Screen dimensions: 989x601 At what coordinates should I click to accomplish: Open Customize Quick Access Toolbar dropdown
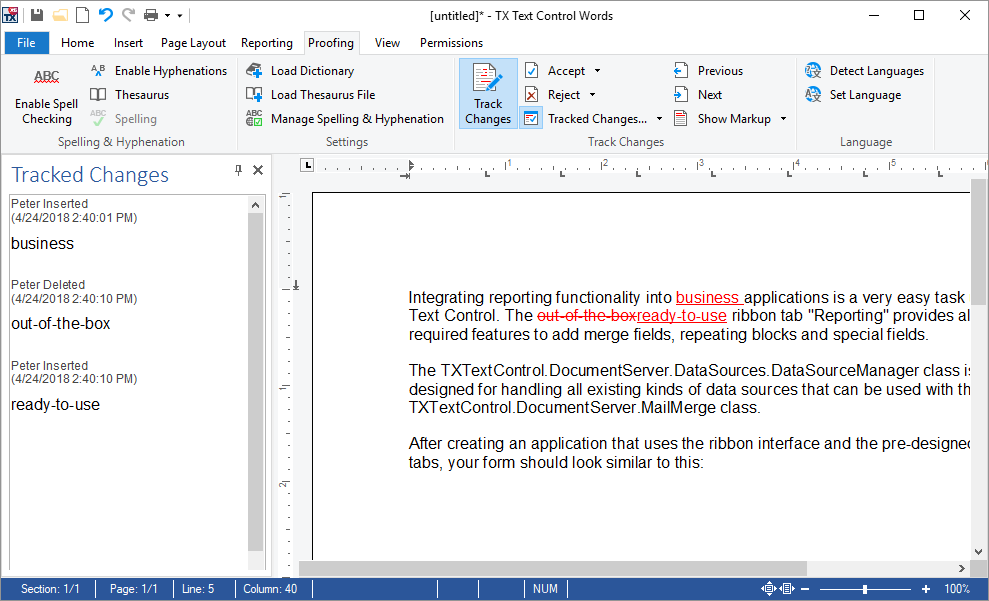[180, 16]
